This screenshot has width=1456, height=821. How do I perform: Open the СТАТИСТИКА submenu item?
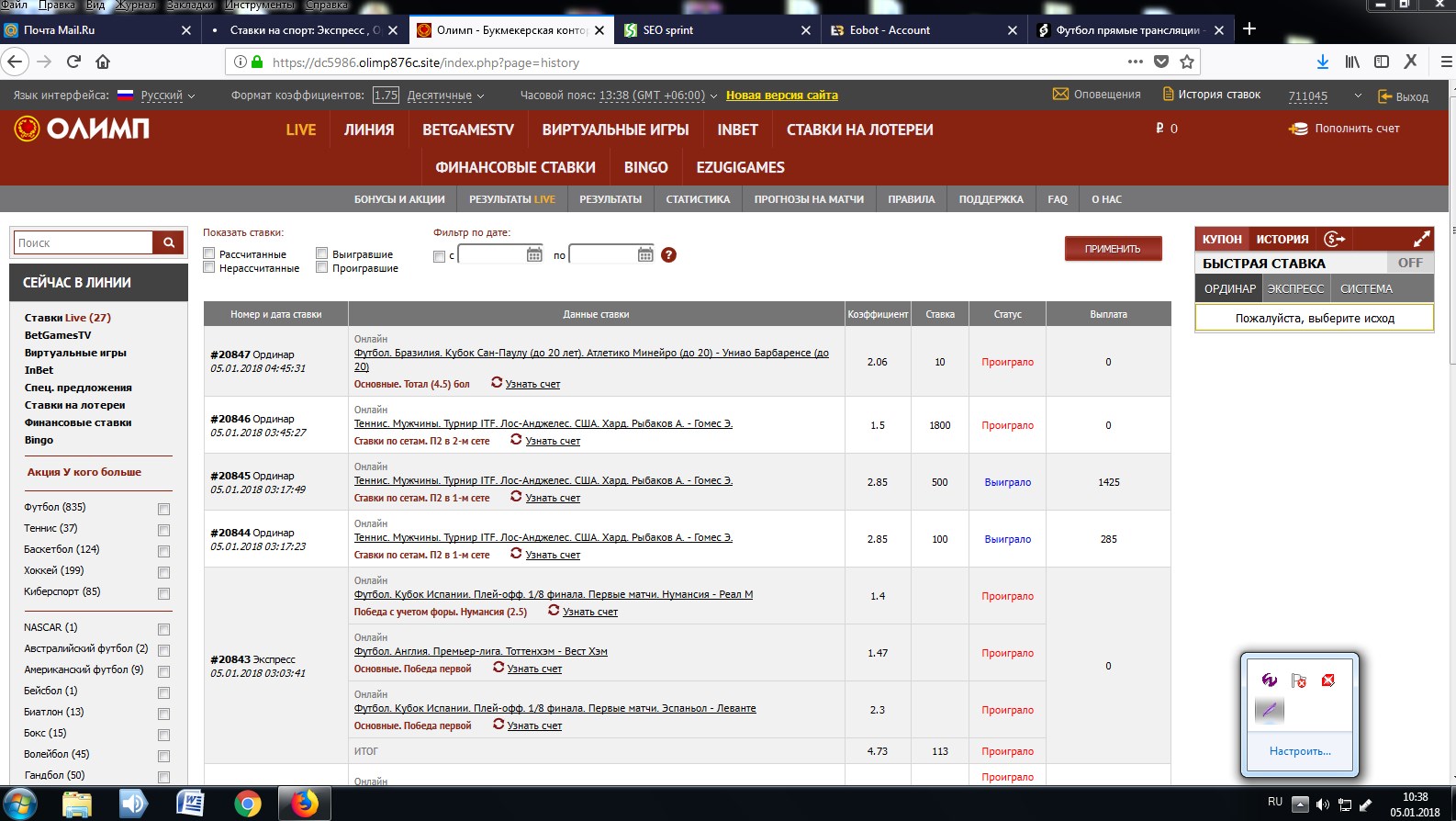(698, 199)
